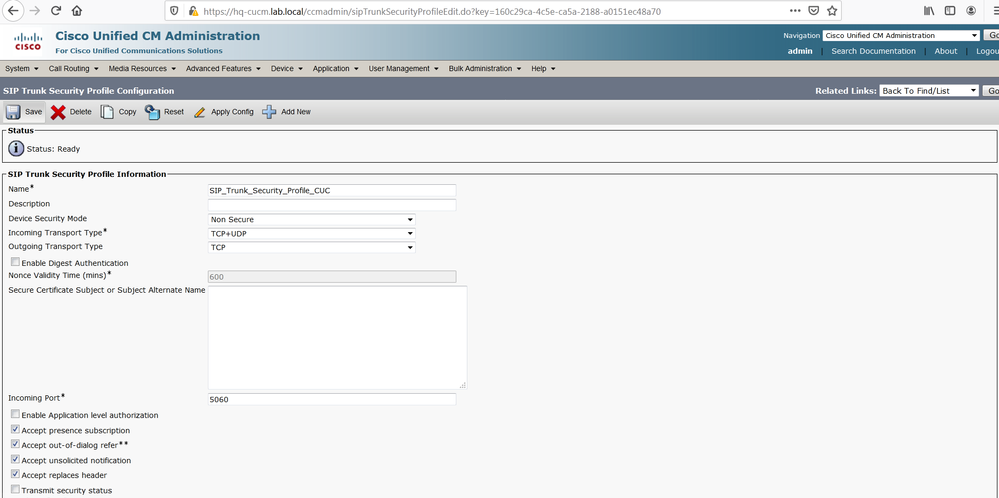This screenshot has height=498, width=999.
Task: Open the Device Security Mode dropdown
Action: click(x=312, y=220)
